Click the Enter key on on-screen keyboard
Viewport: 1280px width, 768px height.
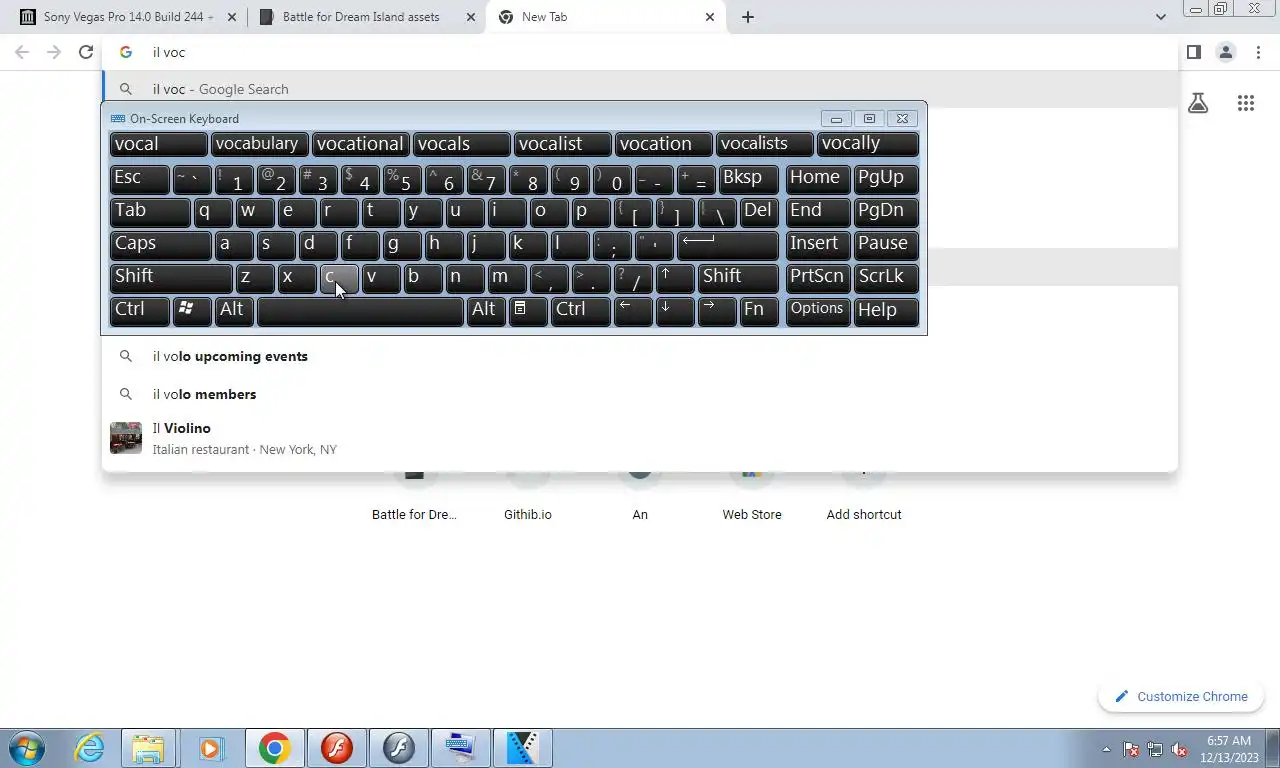(728, 245)
